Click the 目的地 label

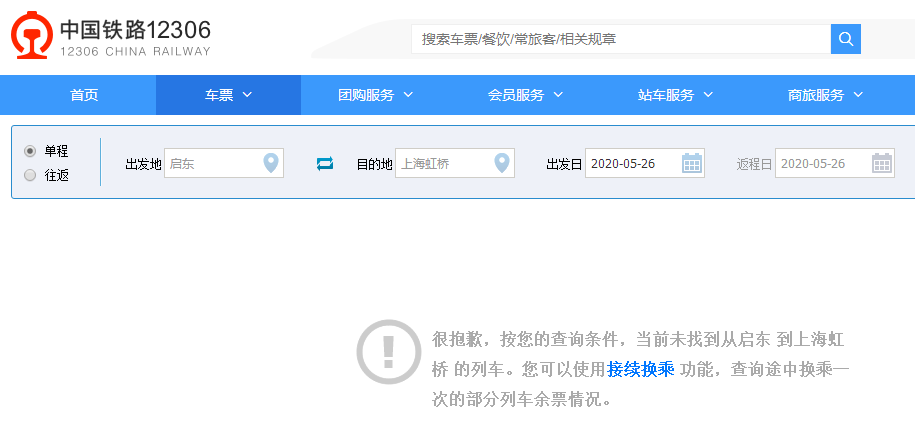pyautogui.click(x=375, y=164)
